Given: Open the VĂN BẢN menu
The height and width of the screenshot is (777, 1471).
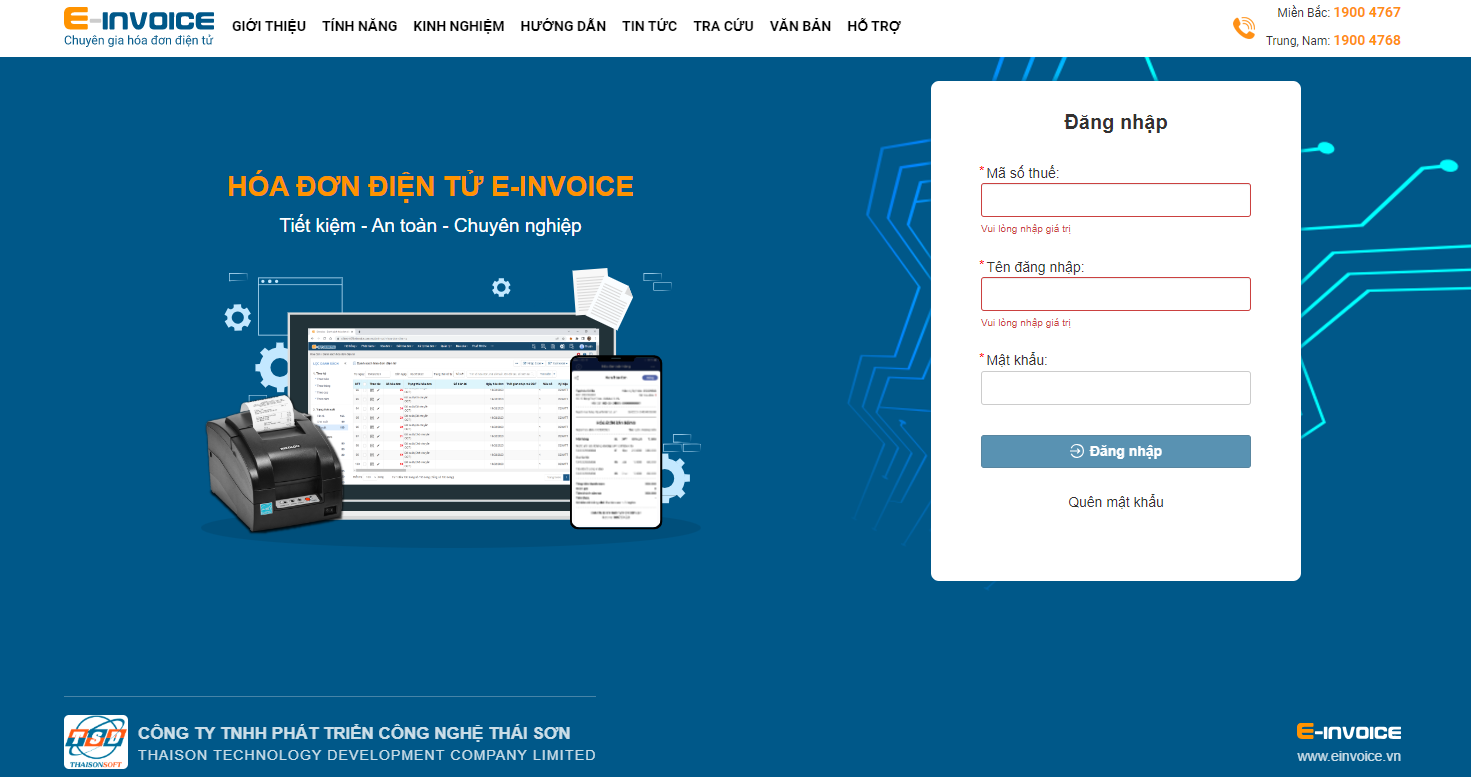Looking at the screenshot, I should click(x=800, y=26).
